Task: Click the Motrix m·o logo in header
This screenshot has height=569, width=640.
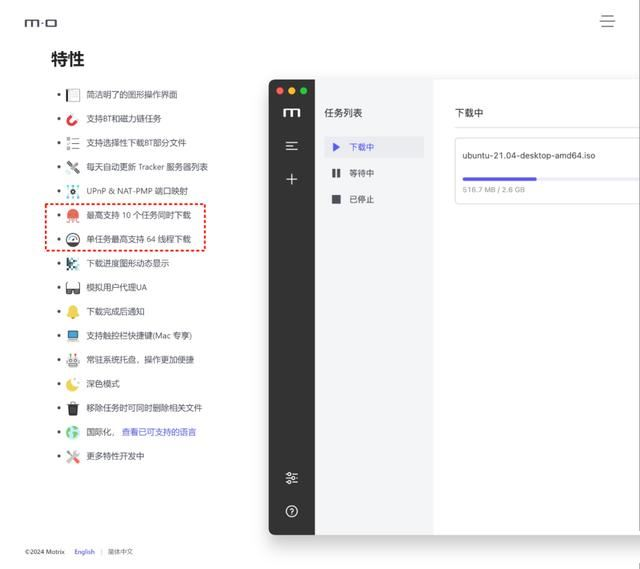Action: pyautogui.click(x=41, y=22)
